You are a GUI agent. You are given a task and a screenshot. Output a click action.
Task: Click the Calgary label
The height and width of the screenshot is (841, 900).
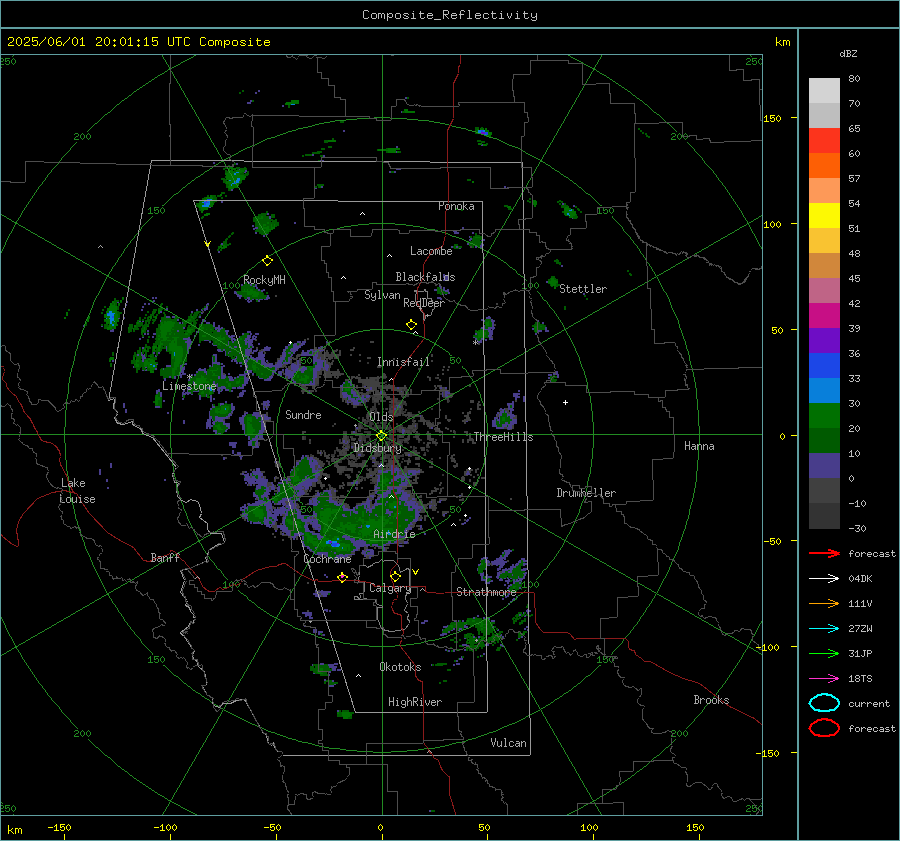tap(390, 588)
